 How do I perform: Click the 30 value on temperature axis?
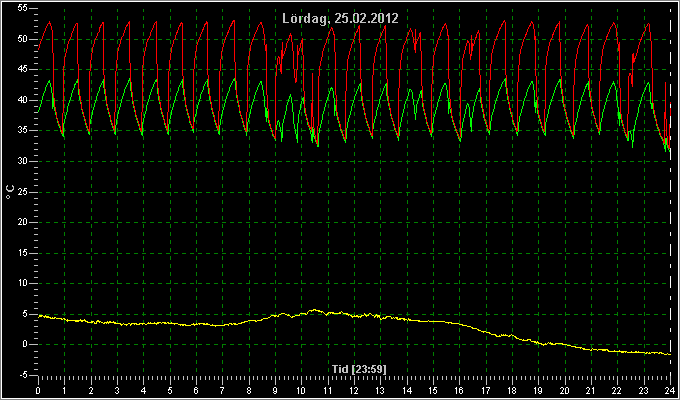(x=23, y=161)
